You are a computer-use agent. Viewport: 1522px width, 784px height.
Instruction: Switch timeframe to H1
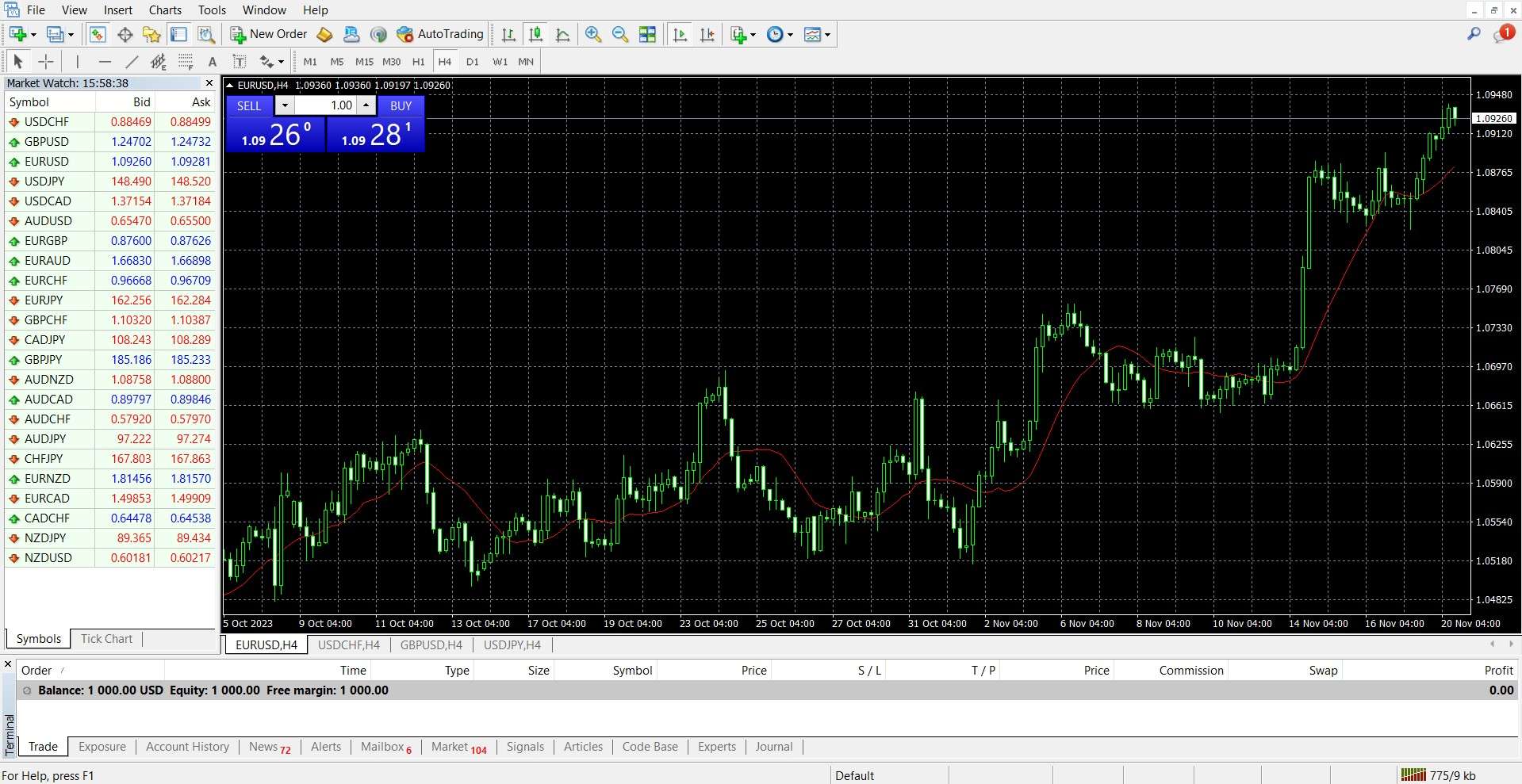(418, 62)
